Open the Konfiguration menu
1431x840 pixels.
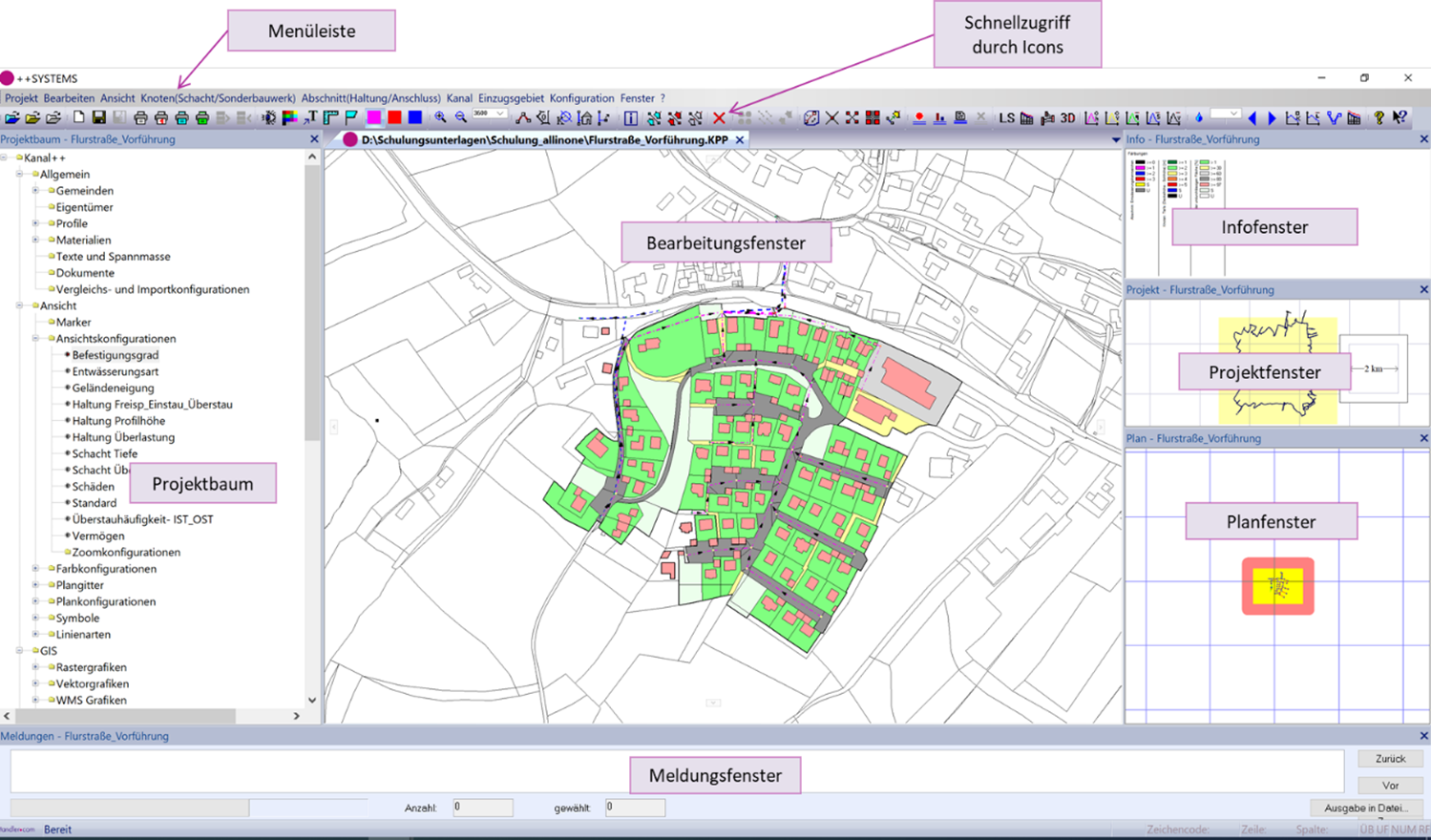click(x=581, y=98)
